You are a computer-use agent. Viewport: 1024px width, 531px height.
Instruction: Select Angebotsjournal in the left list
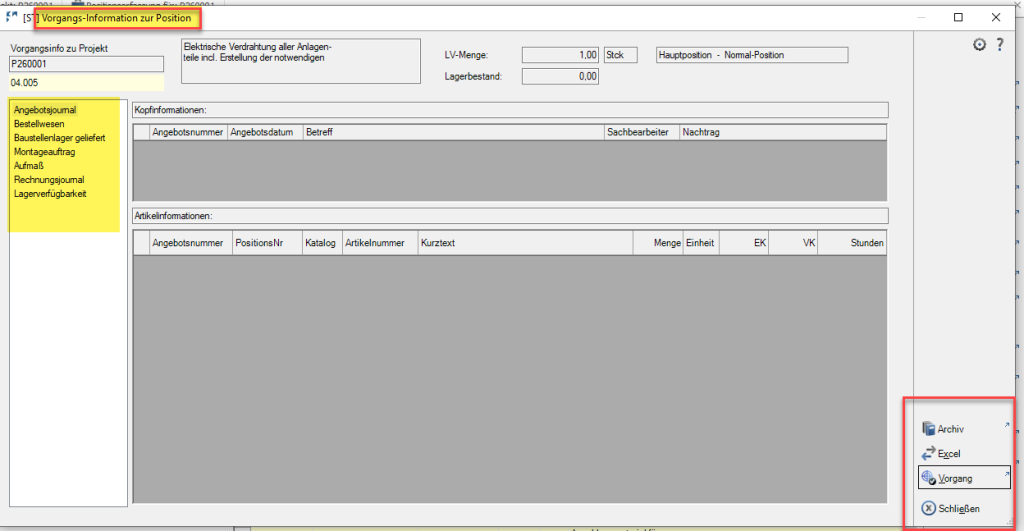[x=45, y=110]
